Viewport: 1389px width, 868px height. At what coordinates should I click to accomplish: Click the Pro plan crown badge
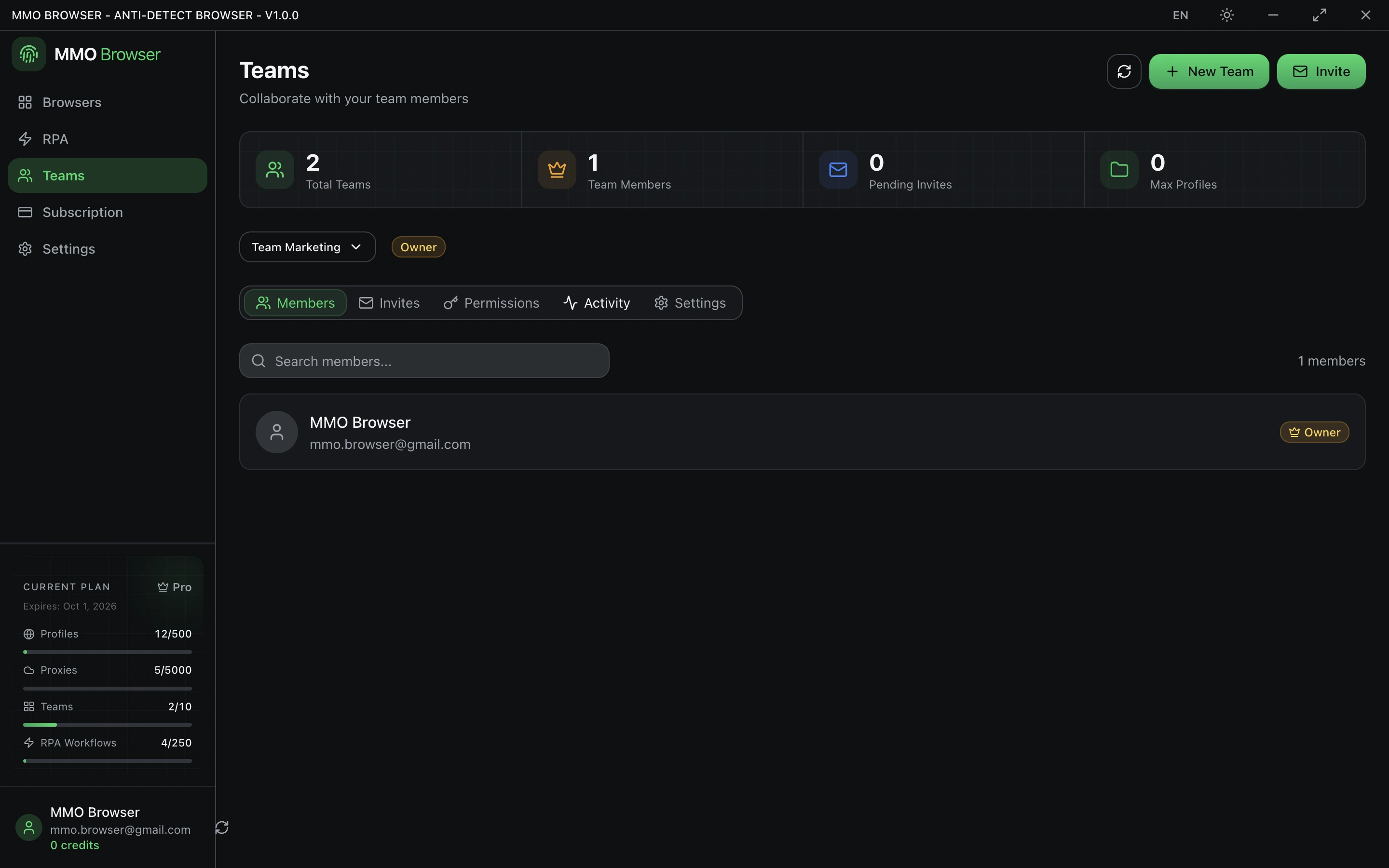pyautogui.click(x=175, y=587)
